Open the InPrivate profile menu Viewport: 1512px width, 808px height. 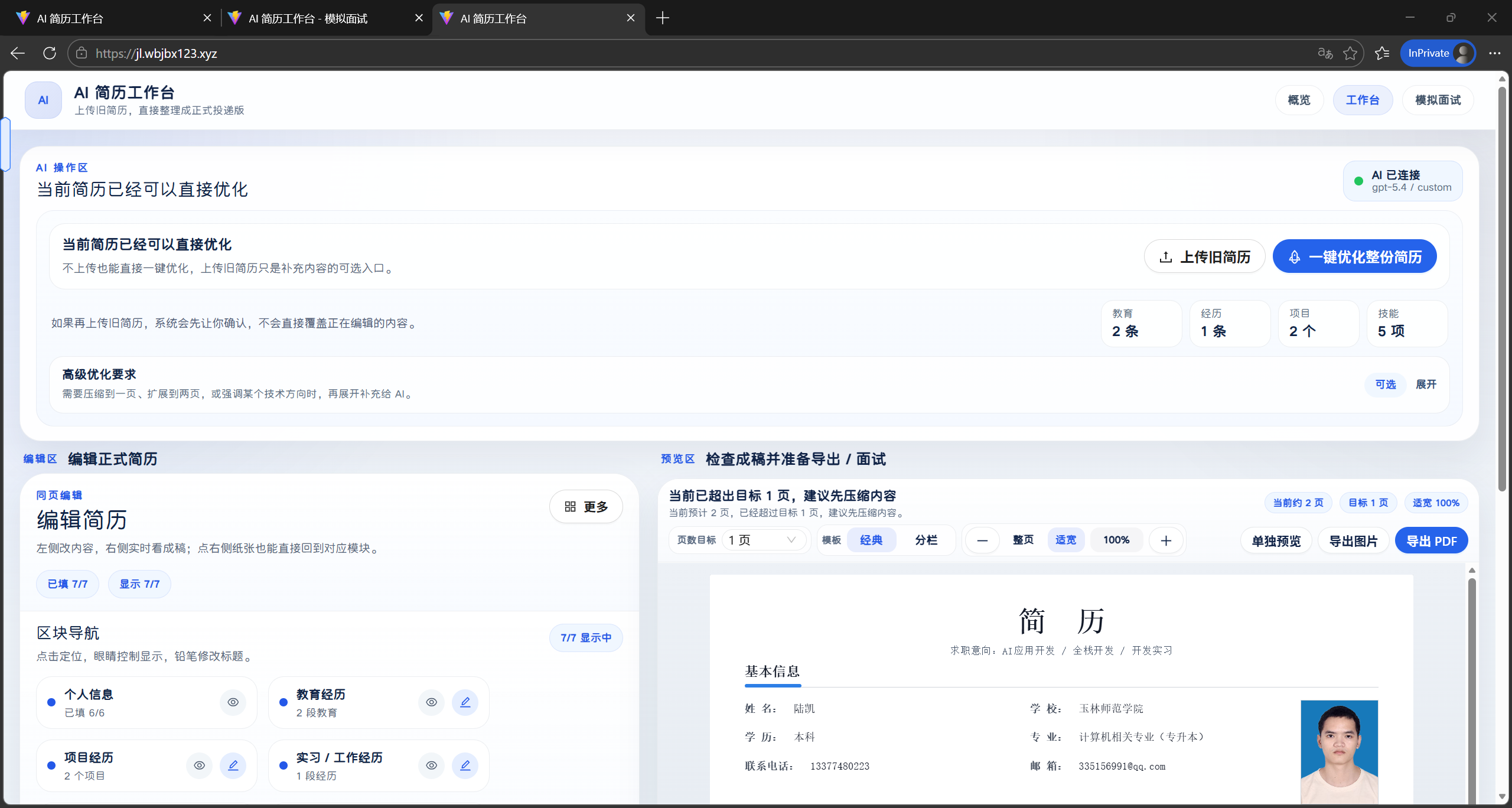[x=1438, y=53]
